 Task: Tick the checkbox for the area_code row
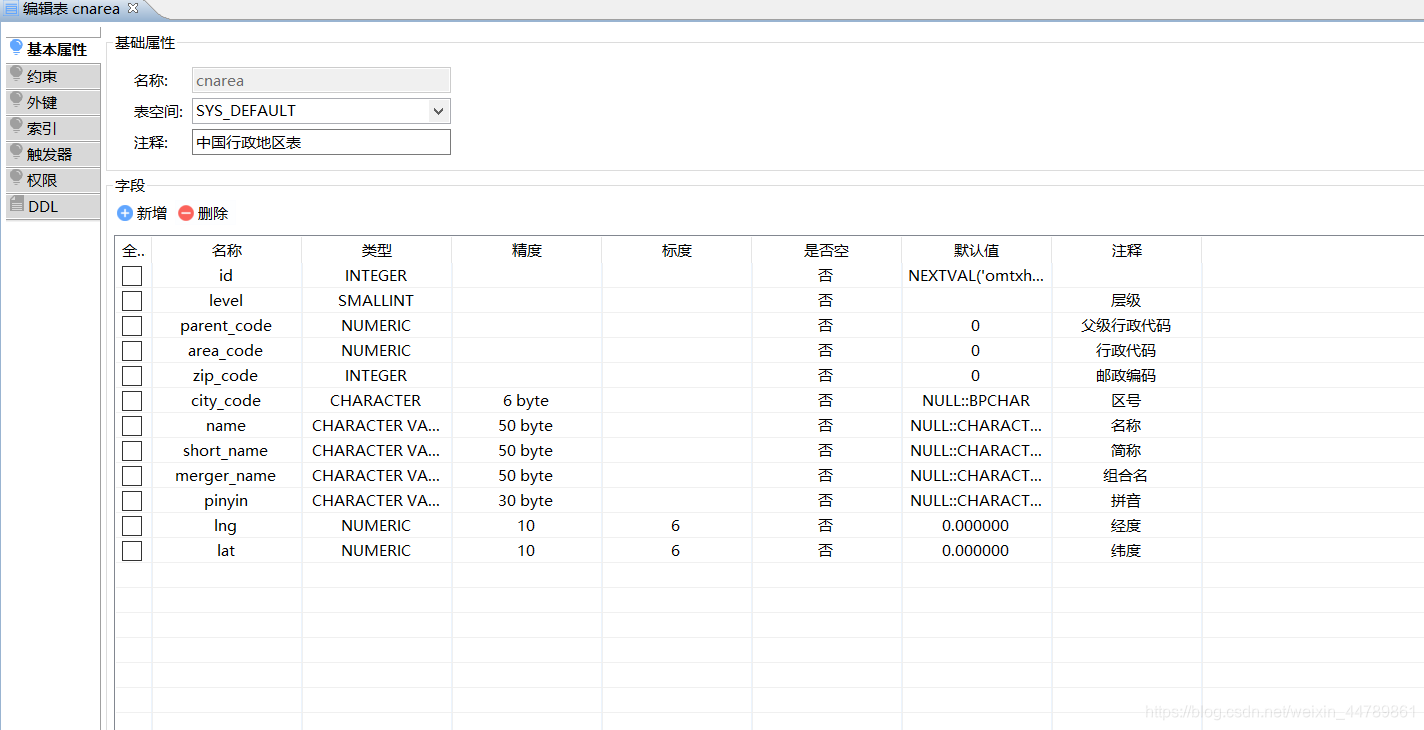132,351
